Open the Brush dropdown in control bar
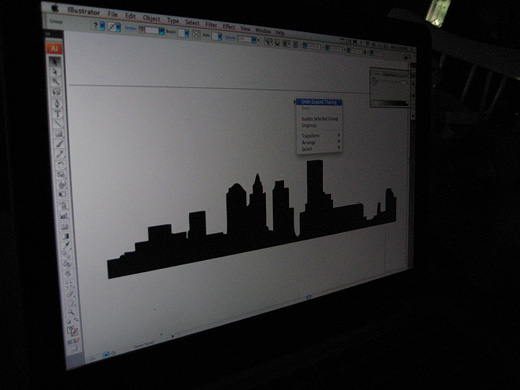Screen dimensions: 520x390 pos(187,34)
